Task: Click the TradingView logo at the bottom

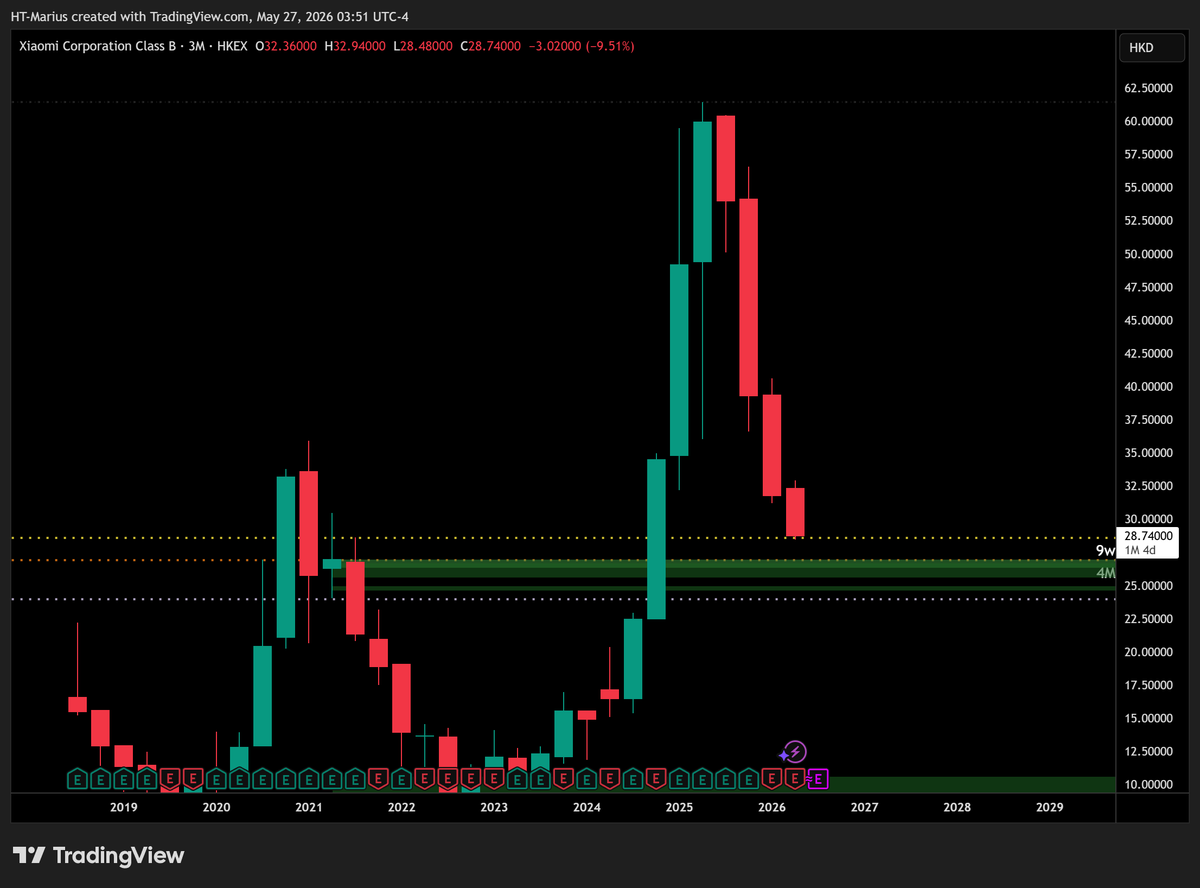Action: tap(98, 855)
